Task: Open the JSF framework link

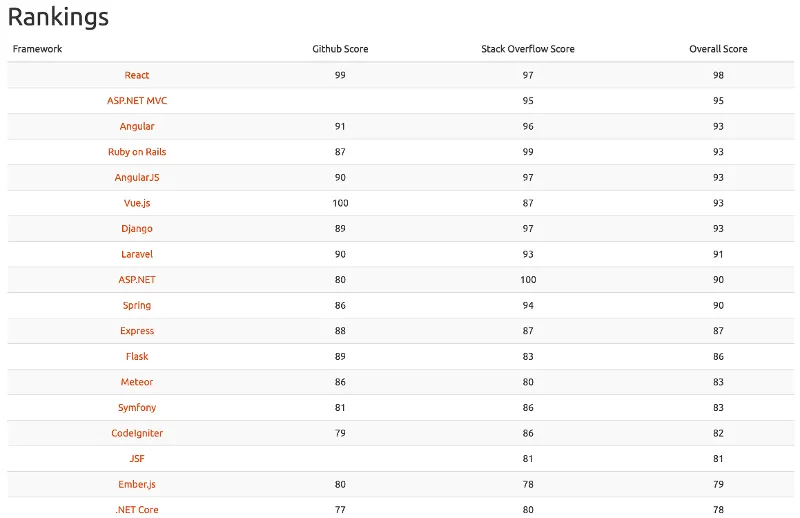Action: (137, 458)
